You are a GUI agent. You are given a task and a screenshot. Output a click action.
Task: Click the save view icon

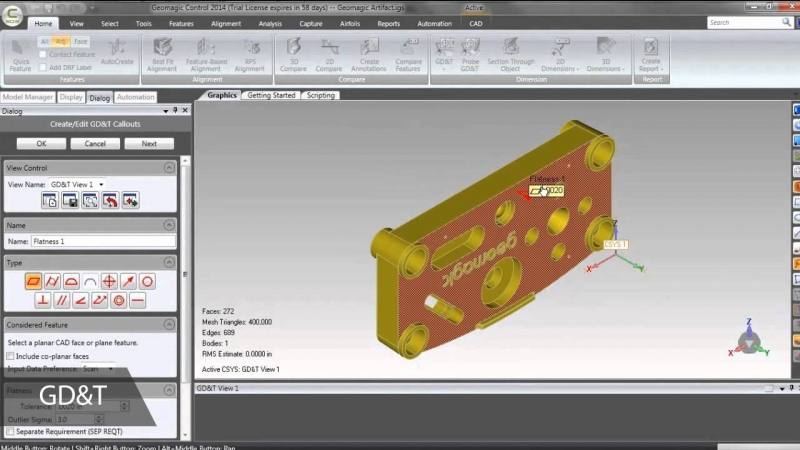click(70, 201)
